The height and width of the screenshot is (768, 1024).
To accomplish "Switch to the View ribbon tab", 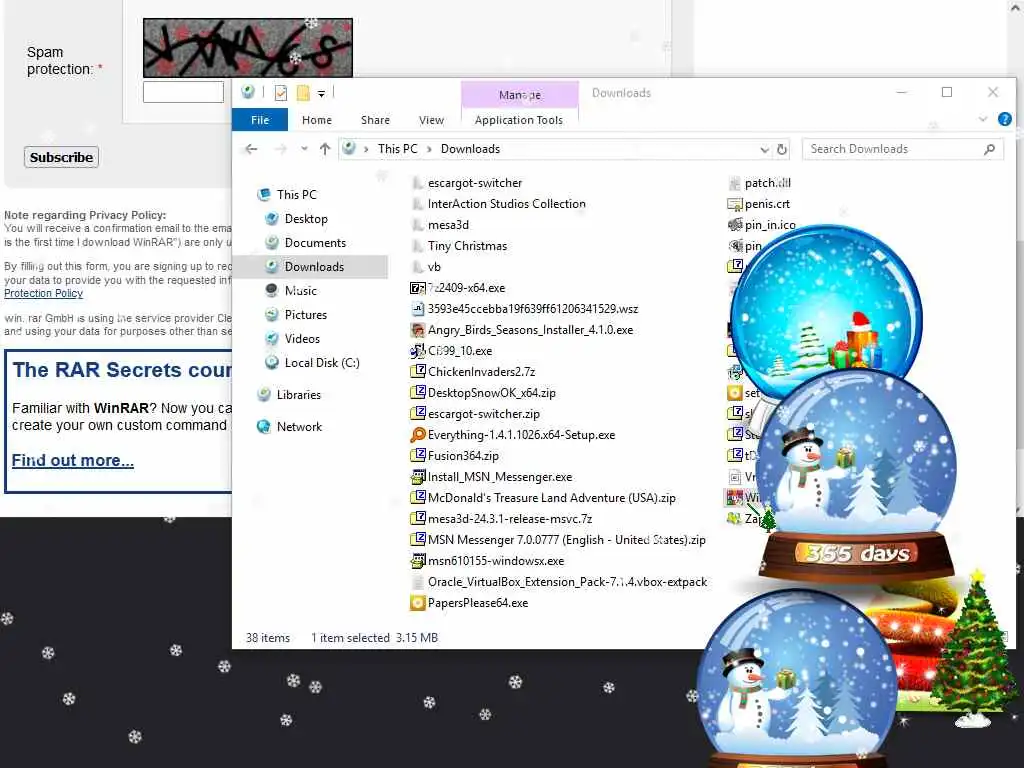I will pos(431,120).
